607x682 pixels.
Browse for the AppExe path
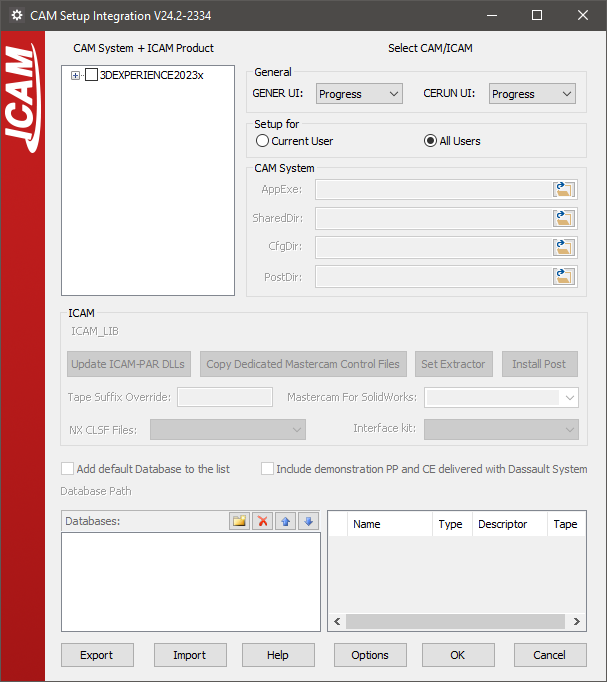coord(564,190)
